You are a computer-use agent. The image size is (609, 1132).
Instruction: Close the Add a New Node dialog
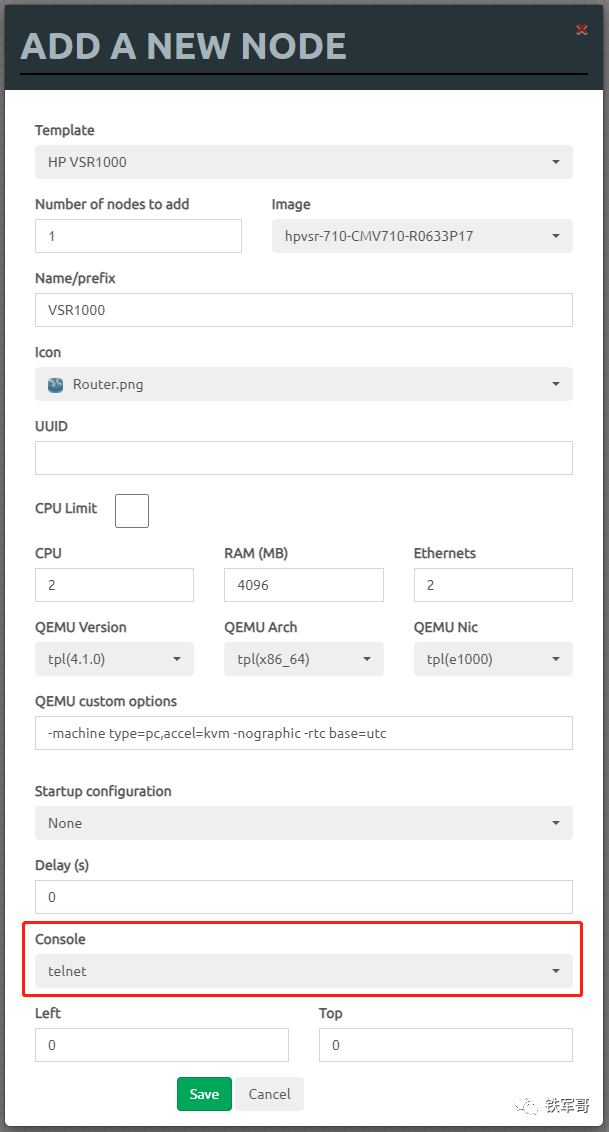tap(582, 30)
